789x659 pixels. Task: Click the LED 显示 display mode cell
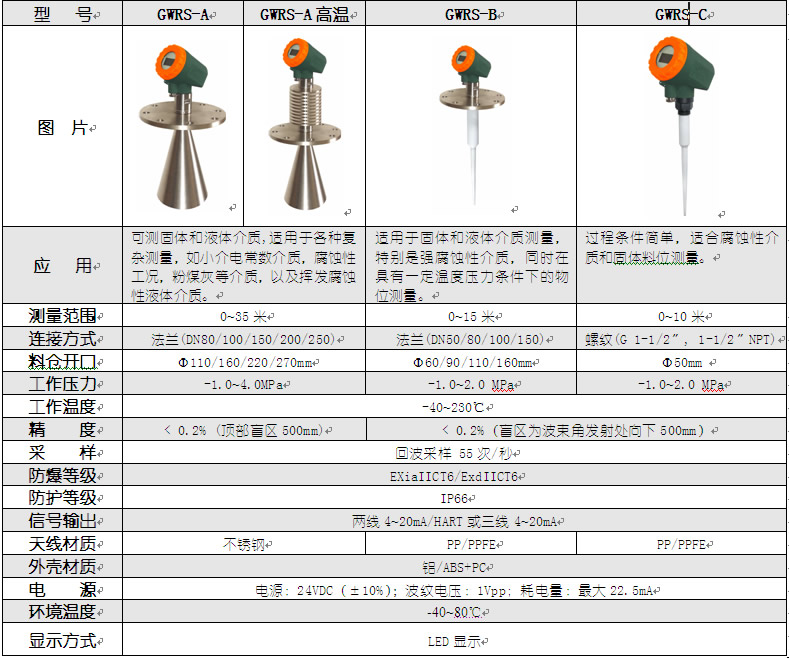click(x=455, y=641)
